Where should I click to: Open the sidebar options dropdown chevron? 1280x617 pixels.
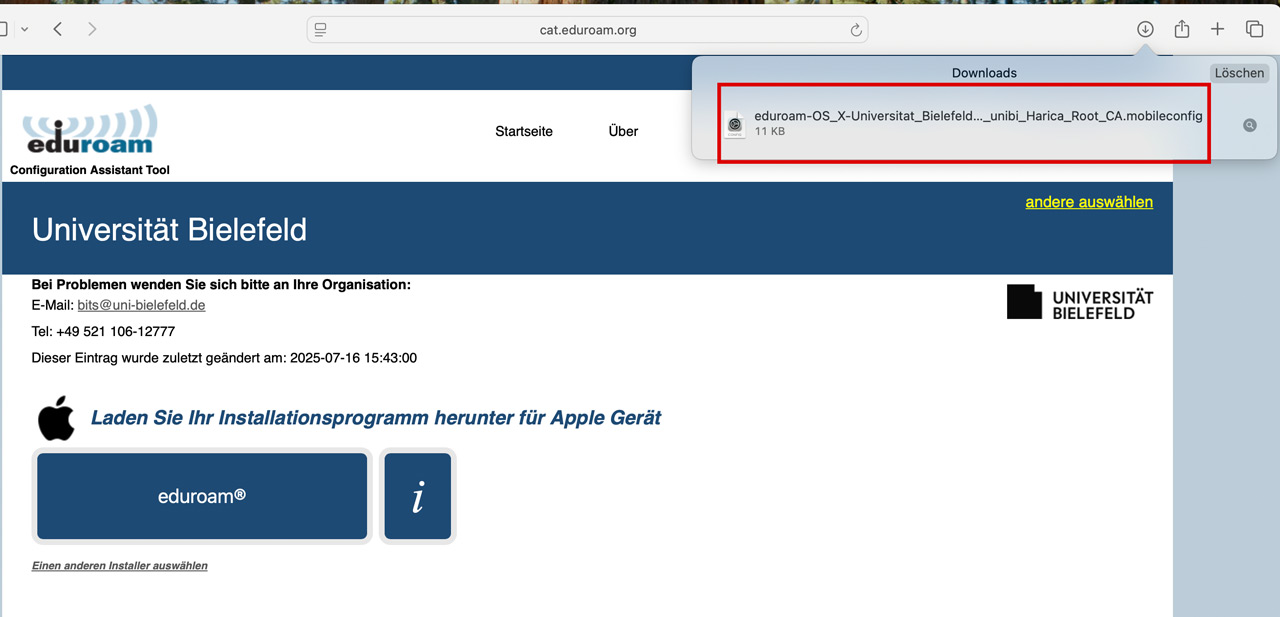(x=24, y=29)
